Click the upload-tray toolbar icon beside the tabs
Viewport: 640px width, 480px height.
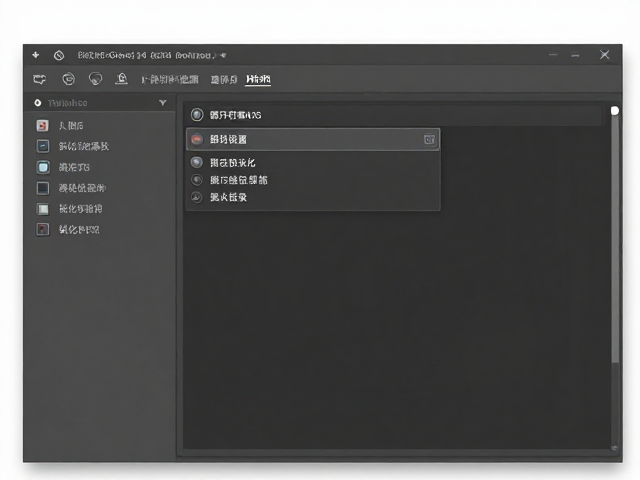click(121, 78)
